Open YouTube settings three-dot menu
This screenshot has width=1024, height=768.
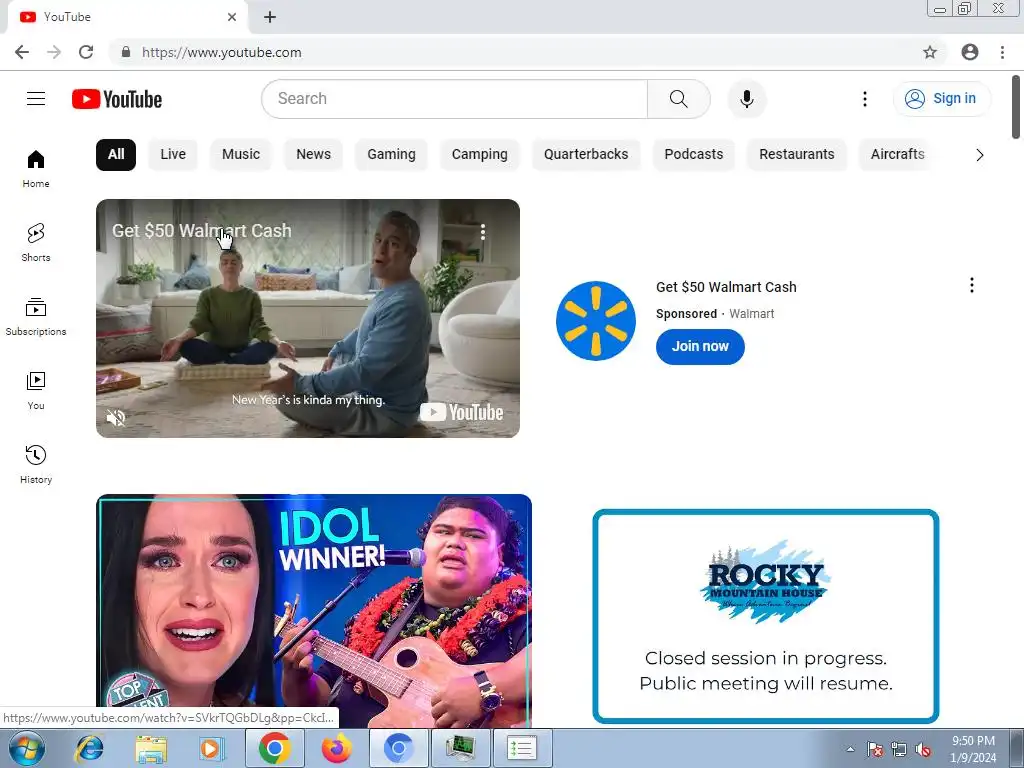point(865,99)
